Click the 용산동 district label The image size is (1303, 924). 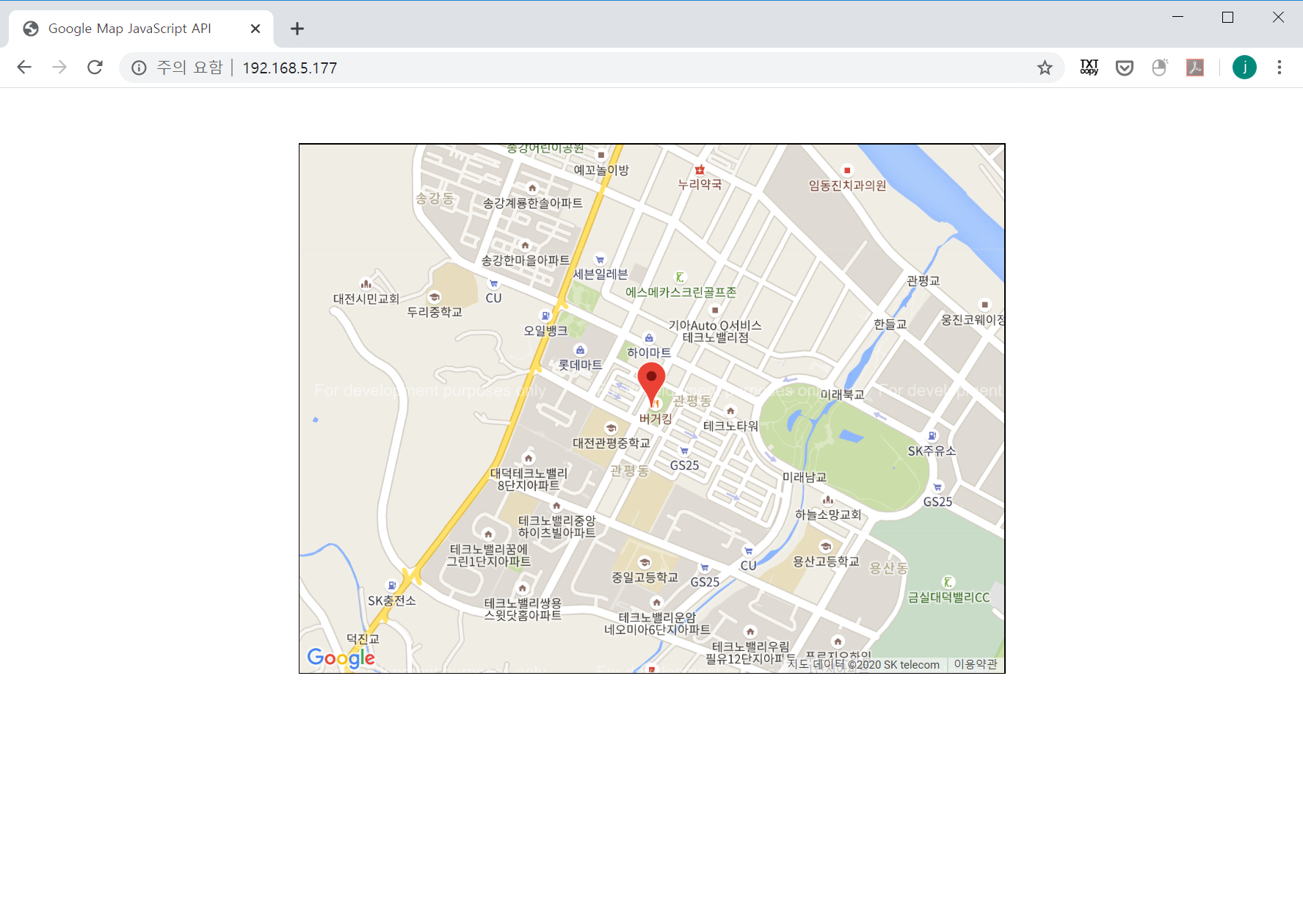[889, 568]
